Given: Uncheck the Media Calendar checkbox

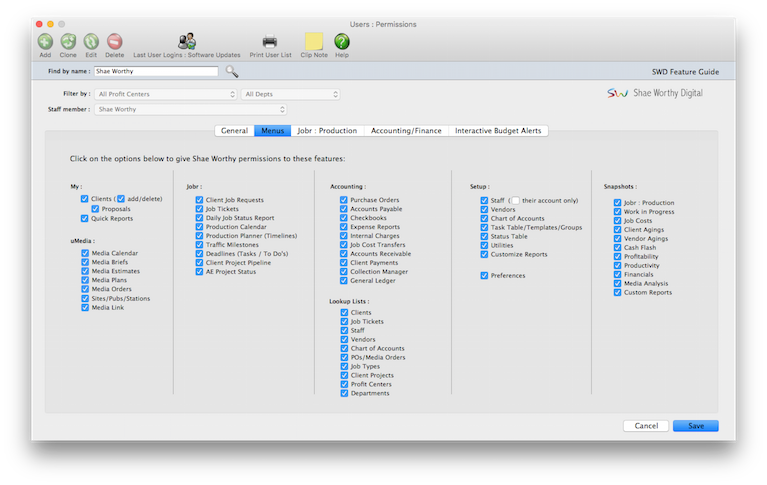Looking at the screenshot, I should 85,254.
